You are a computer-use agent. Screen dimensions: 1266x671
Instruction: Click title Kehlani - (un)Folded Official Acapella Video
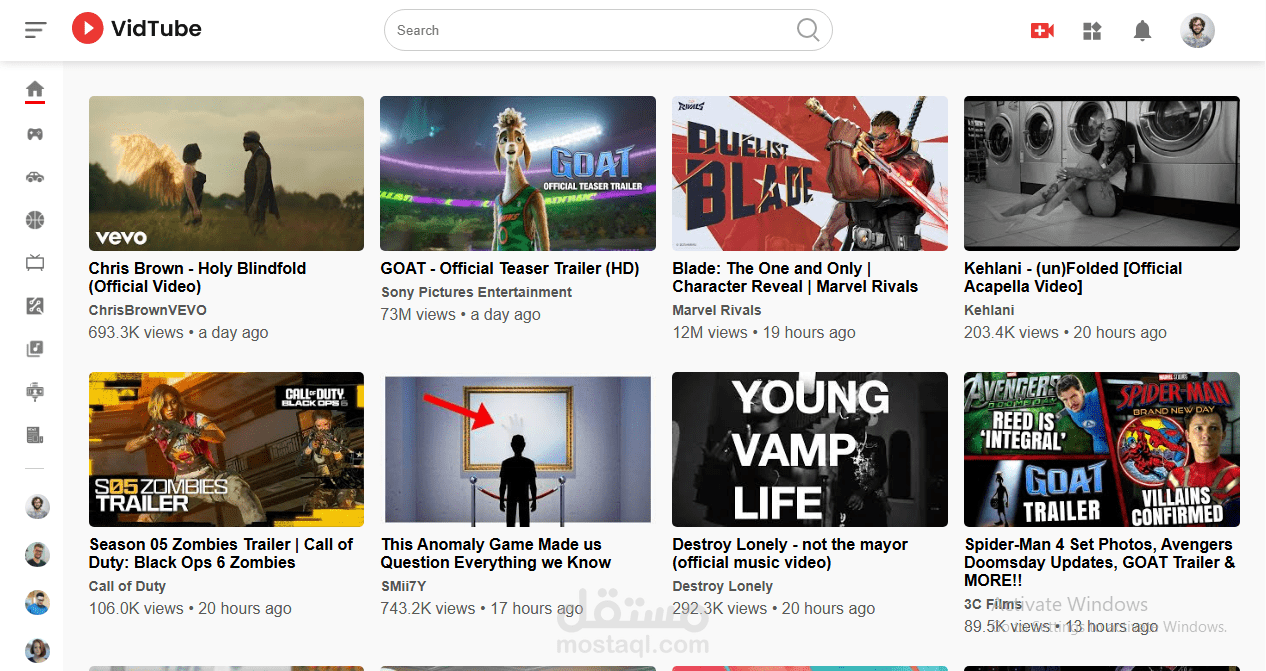click(x=1073, y=277)
